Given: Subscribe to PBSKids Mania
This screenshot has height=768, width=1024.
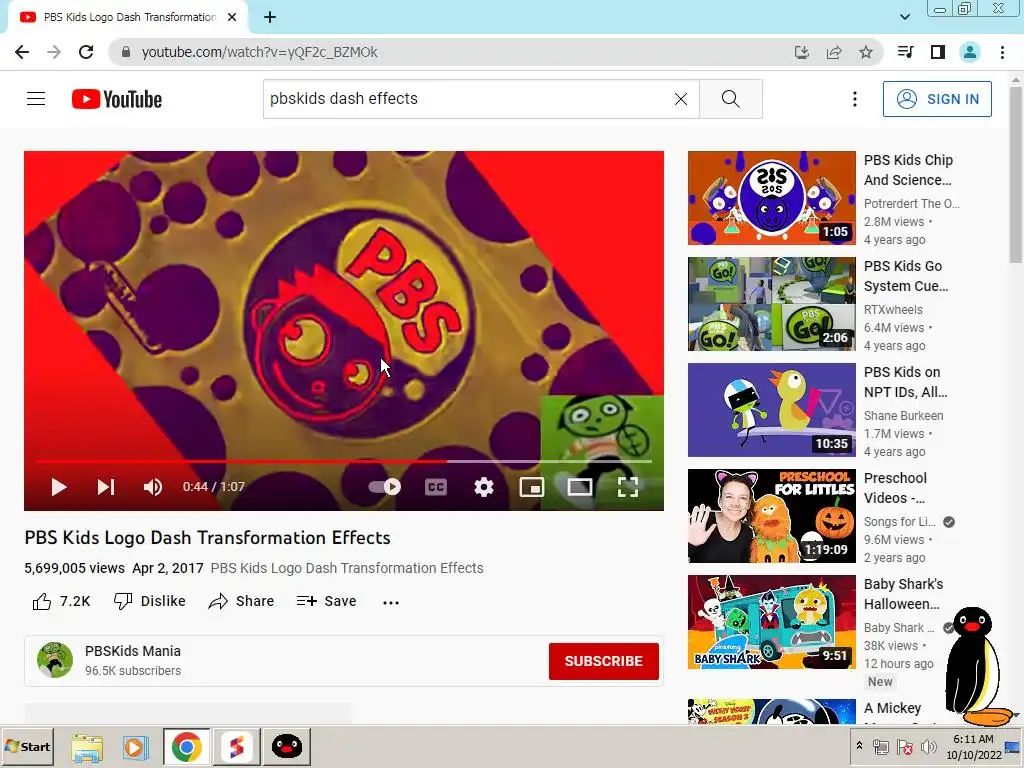Looking at the screenshot, I should point(603,661).
